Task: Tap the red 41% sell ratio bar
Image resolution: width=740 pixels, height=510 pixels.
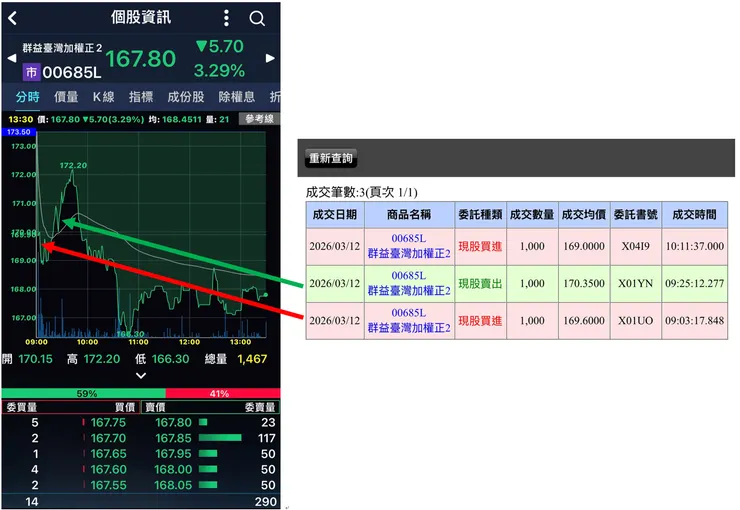Action: click(x=223, y=393)
